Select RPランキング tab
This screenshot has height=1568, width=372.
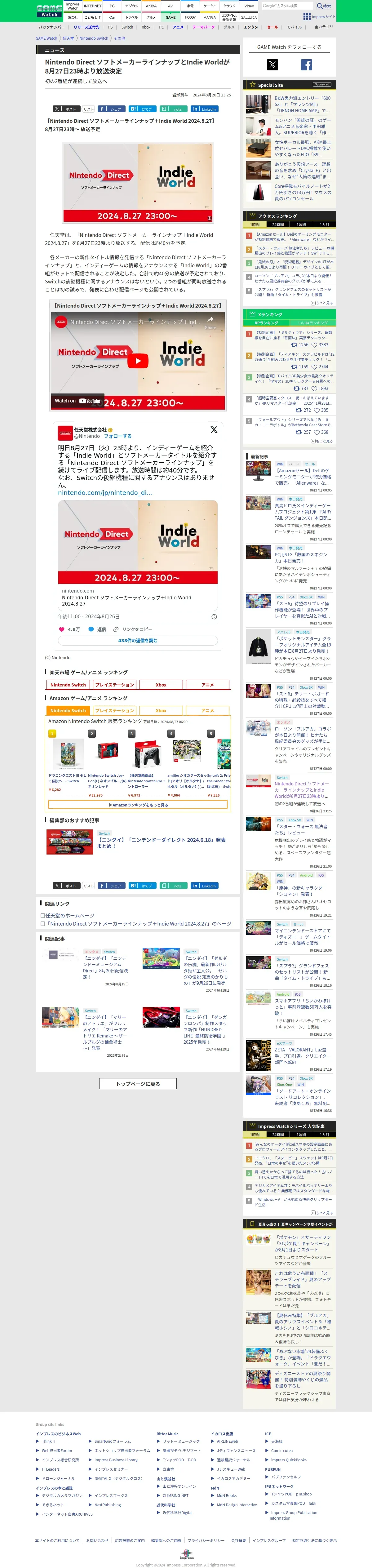click(x=266, y=322)
